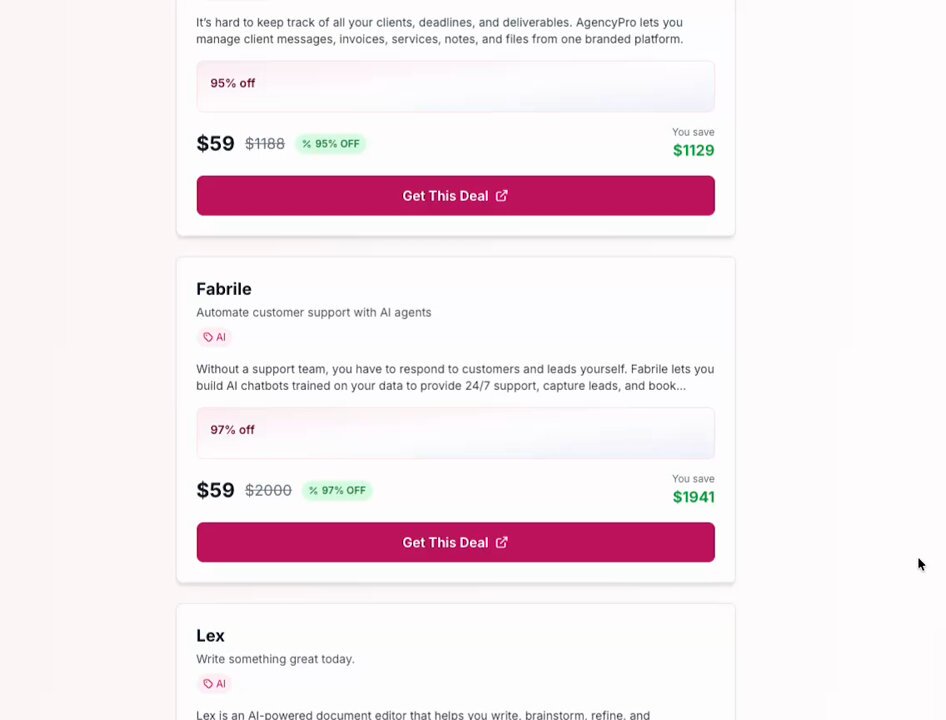Click "Automate customer support with AI agents" subtitle
The height and width of the screenshot is (720, 946).
tap(314, 313)
